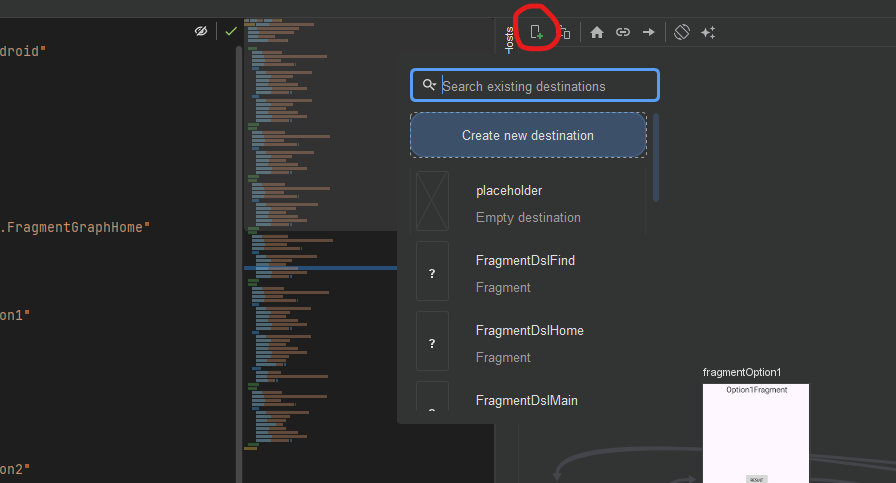
Task: Click the sparkle stars toolbar icon
Action: (708, 33)
